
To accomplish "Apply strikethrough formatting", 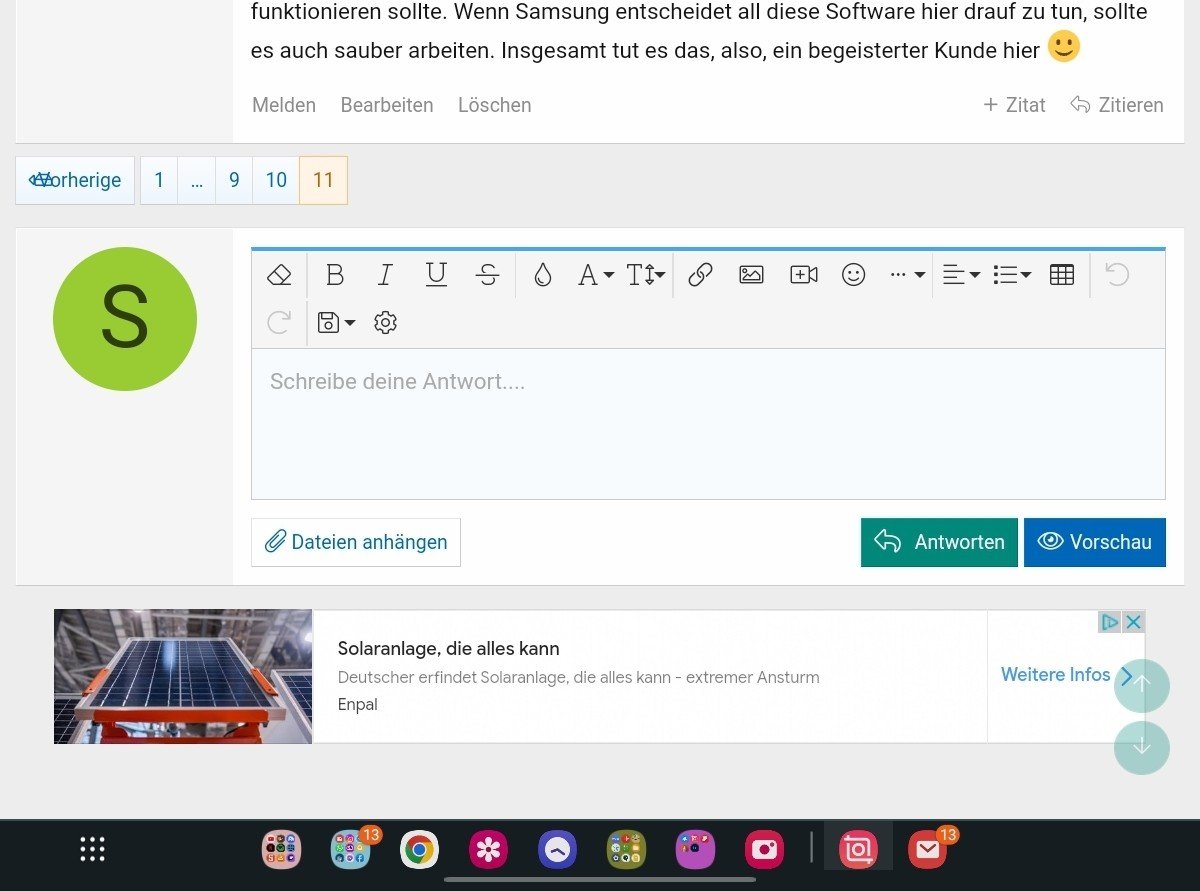I will (488, 275).
